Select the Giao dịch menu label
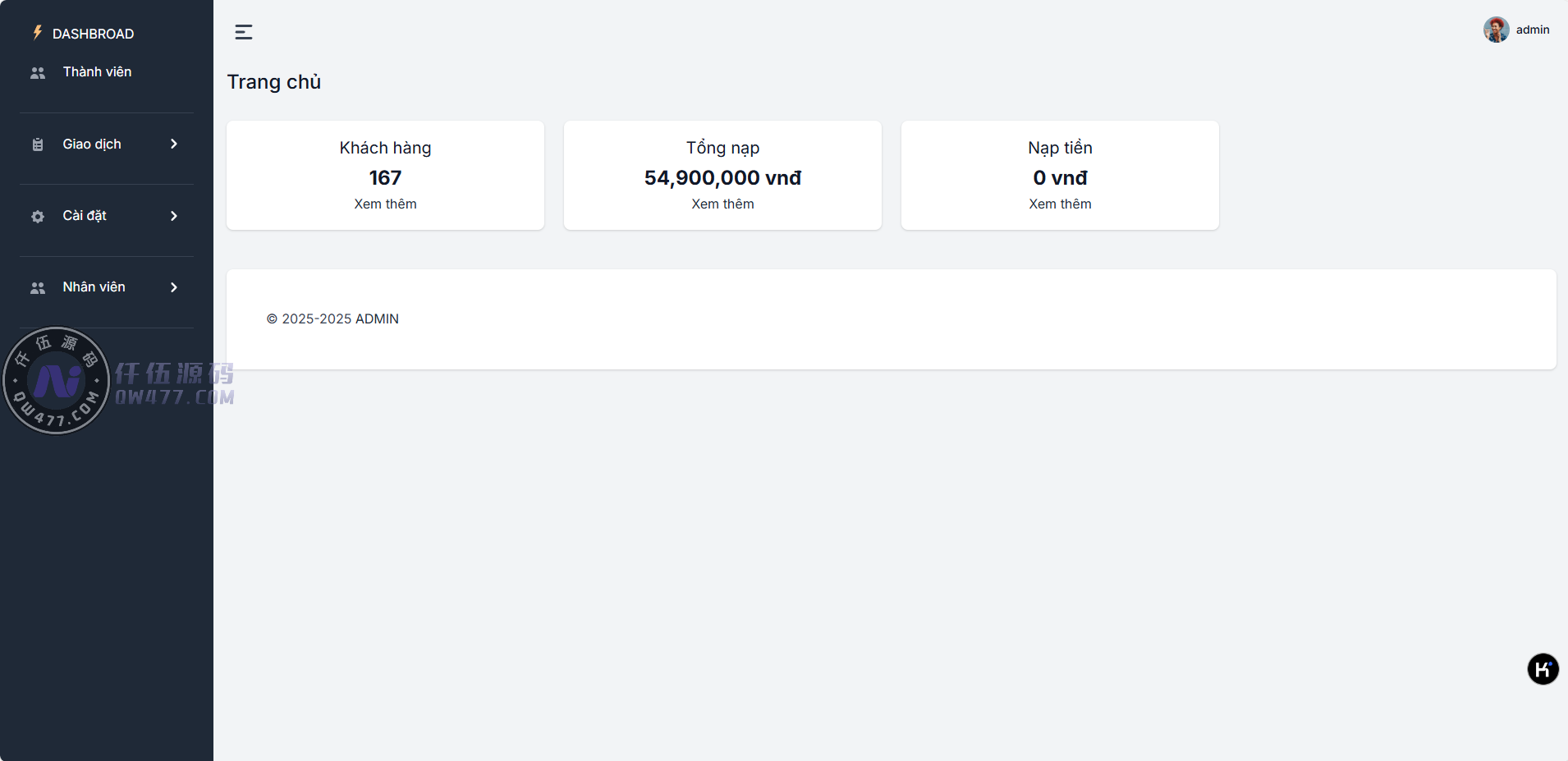Image resolution: width=1568 pixels, height=761 pixels. [x=92, y=144]
